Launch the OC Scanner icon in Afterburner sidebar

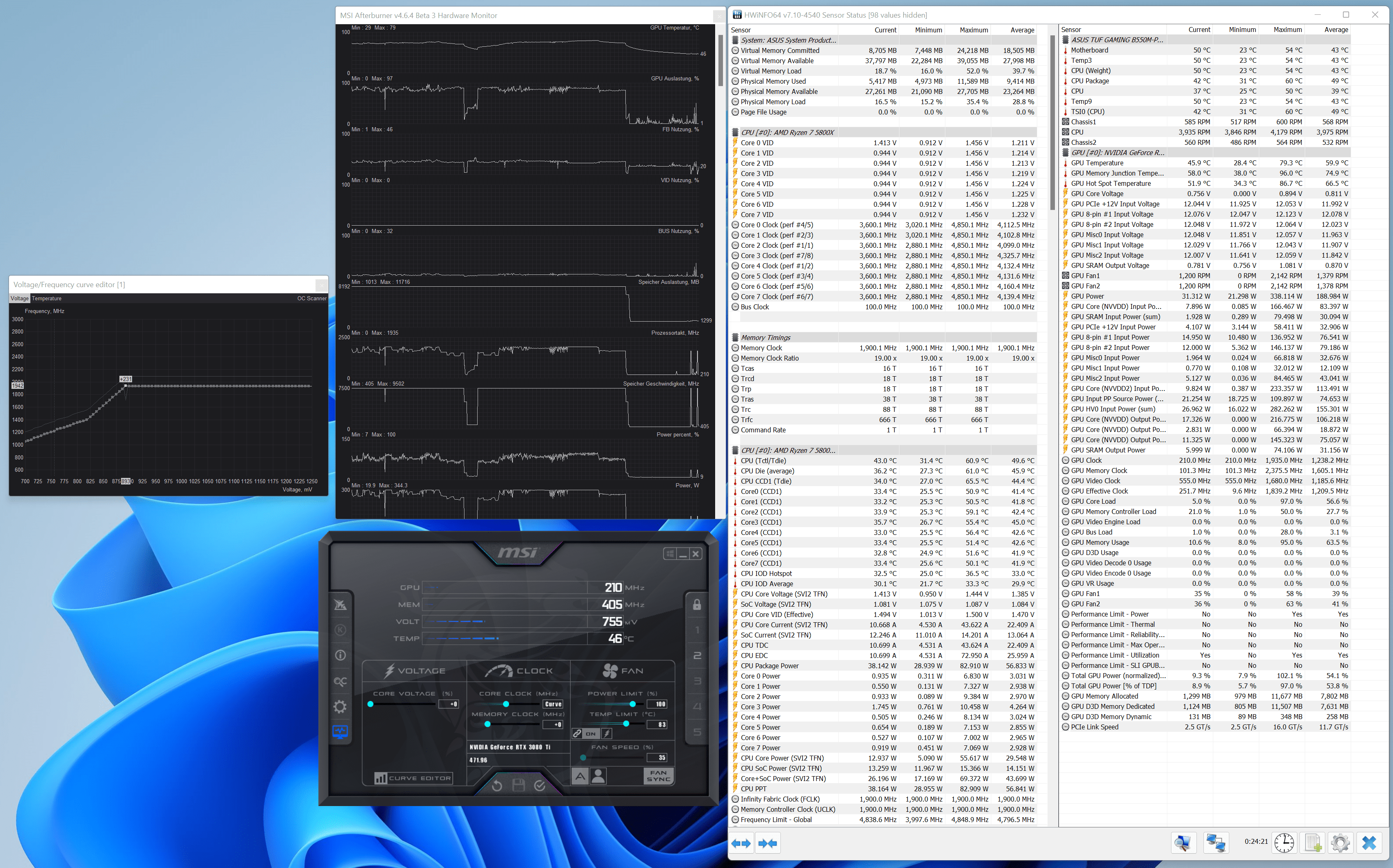pos(340,681)
